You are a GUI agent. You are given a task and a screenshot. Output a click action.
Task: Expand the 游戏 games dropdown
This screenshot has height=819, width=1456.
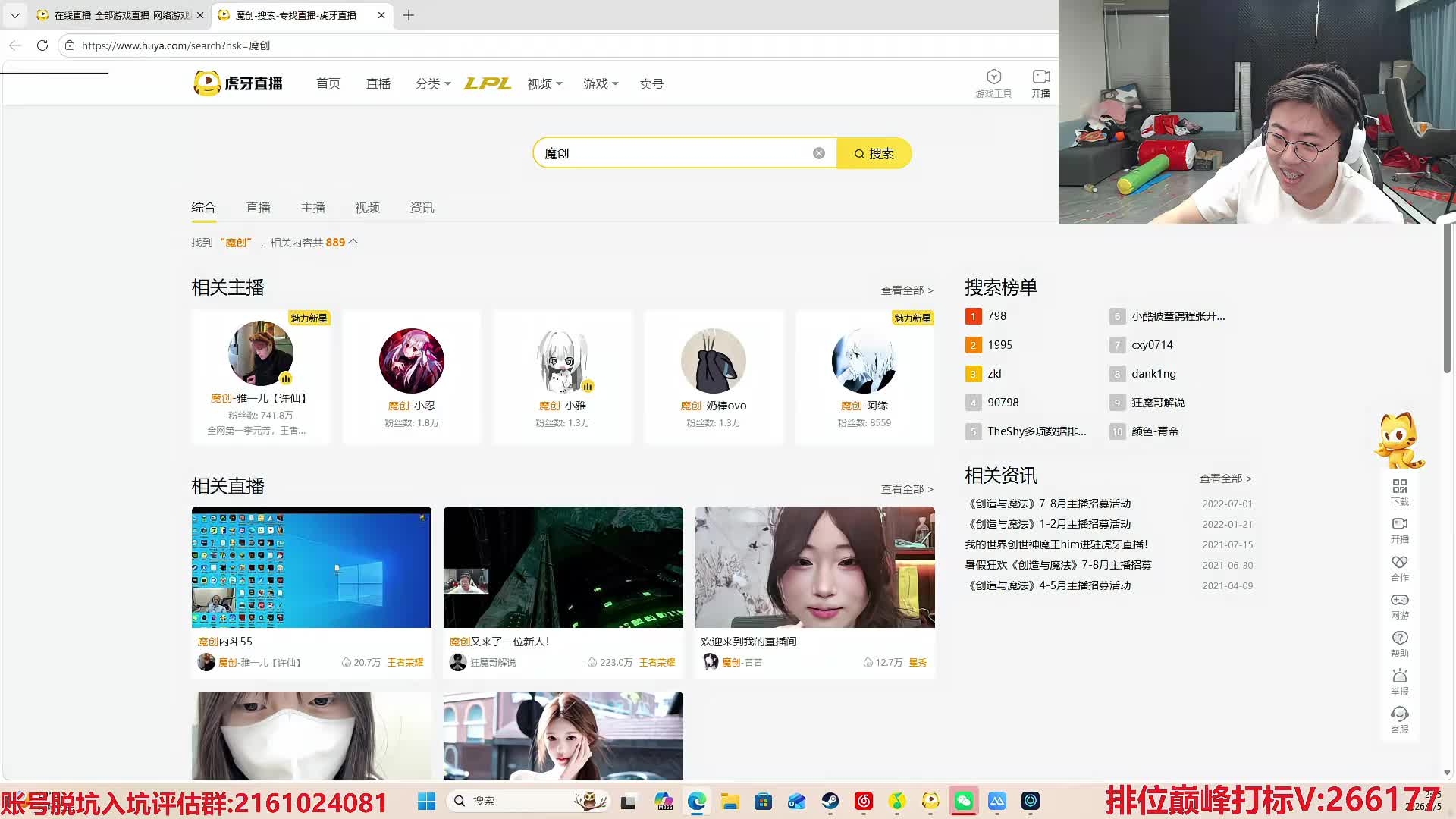click(x=601, y=83)
